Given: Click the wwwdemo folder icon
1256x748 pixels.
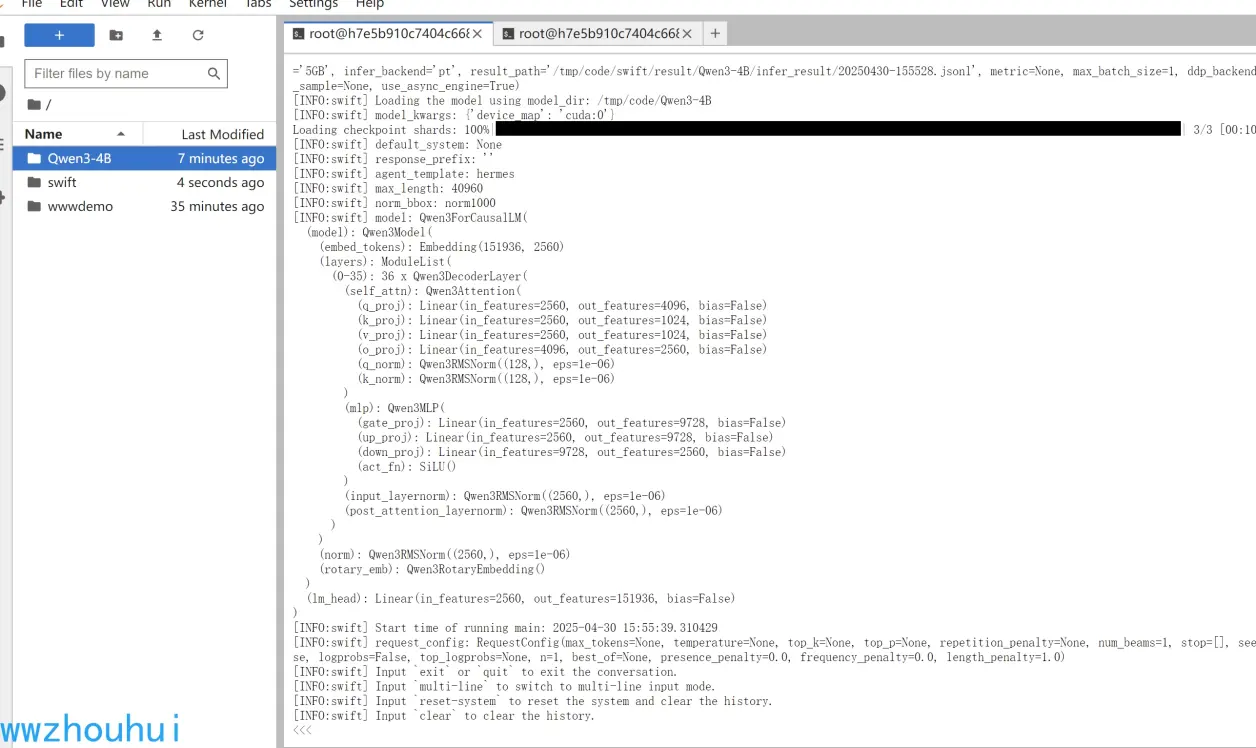Looking at the screenshot, I should pos(35,206).
